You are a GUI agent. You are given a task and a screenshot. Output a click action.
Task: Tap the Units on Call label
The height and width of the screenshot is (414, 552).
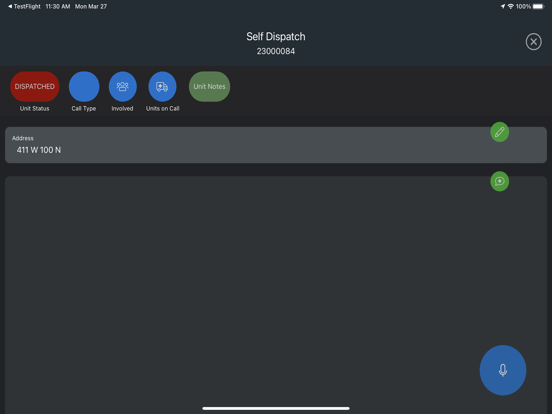163,108
